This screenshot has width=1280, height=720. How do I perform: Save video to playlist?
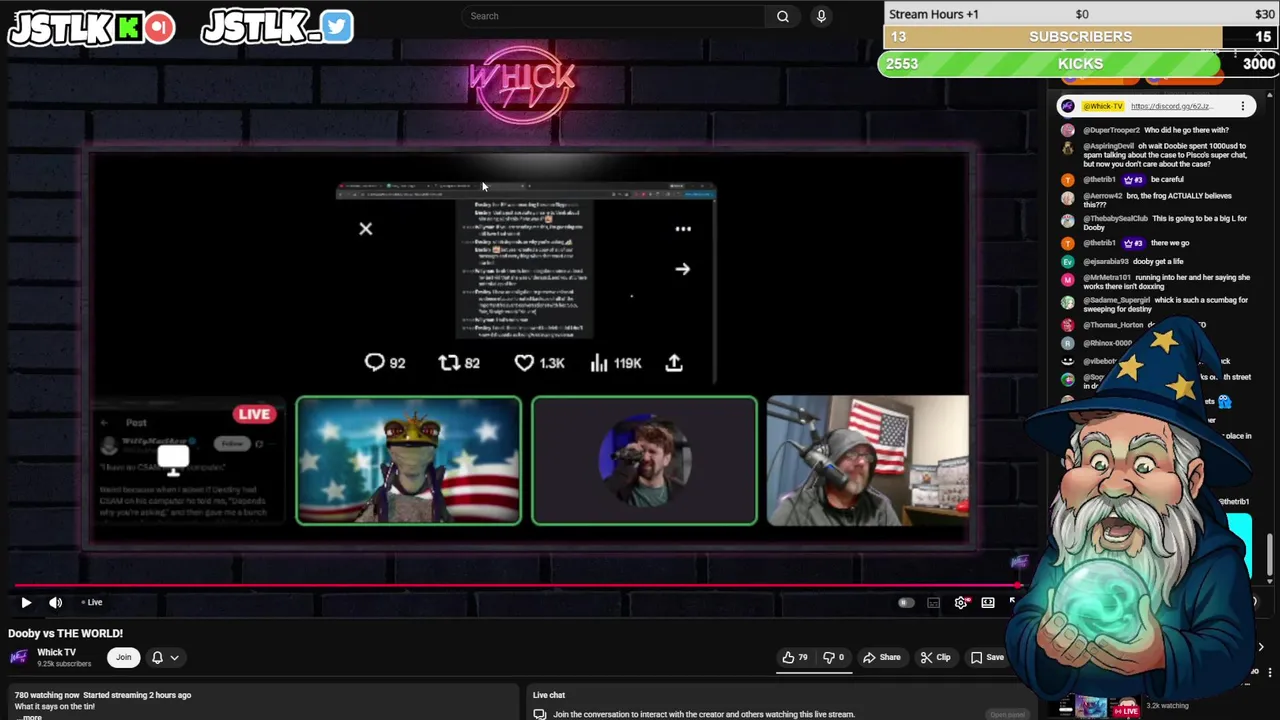point(987,657)
